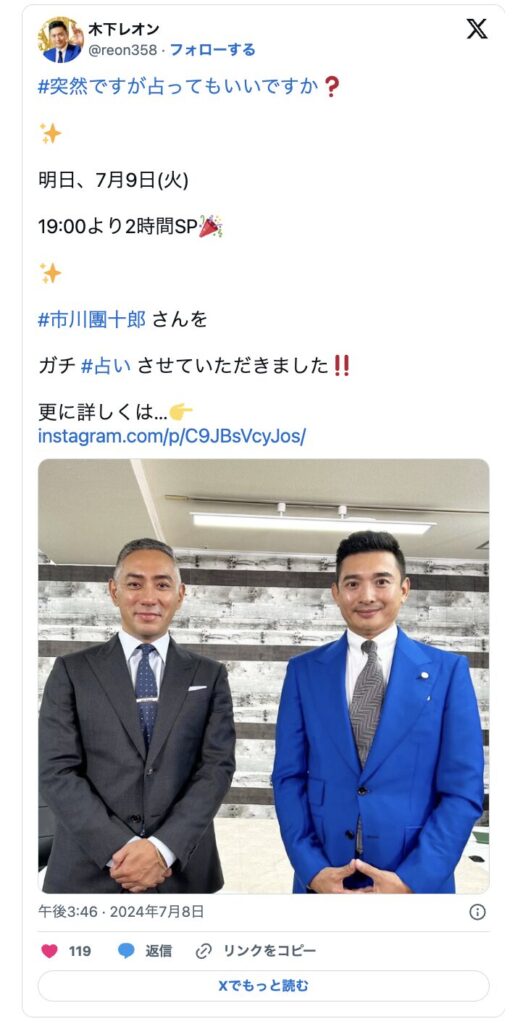Image resolution: width=523 pixels, height=1024 pixels.
Task: Click the 返信 reply label
Action: tap(159, 951)
